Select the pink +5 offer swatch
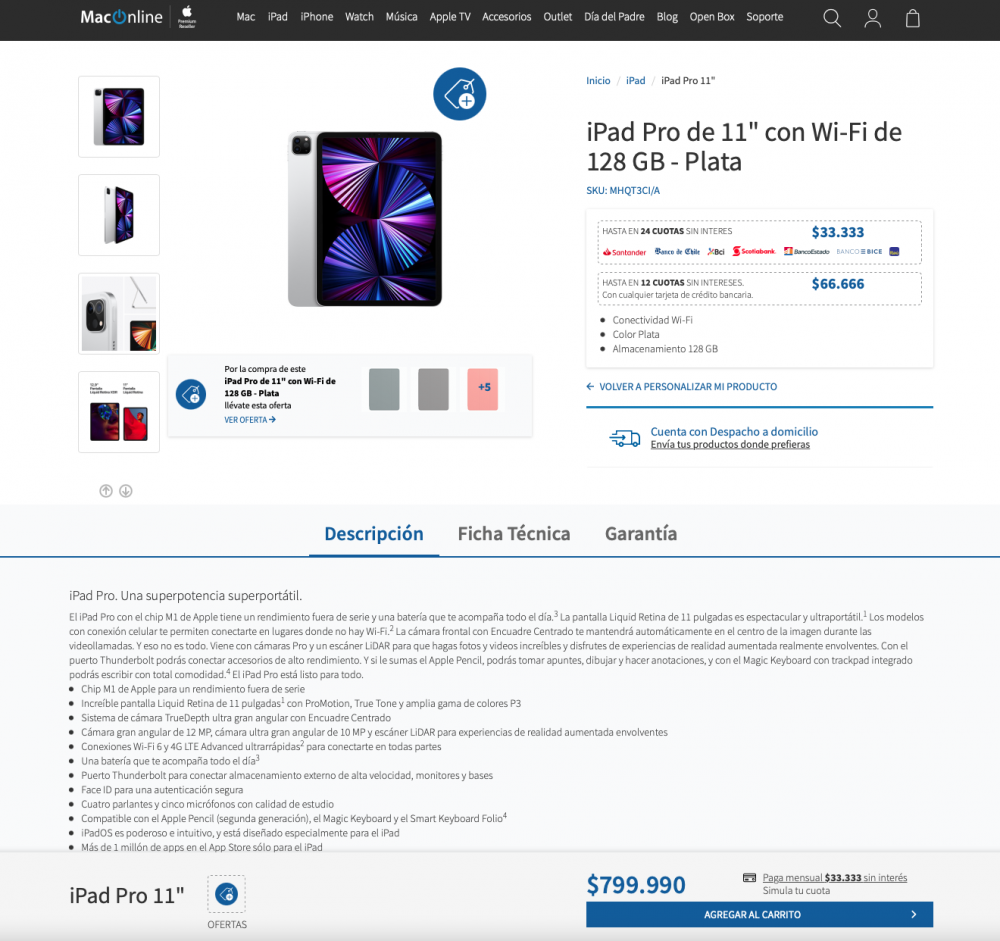1000x941 pixels. 483,389
